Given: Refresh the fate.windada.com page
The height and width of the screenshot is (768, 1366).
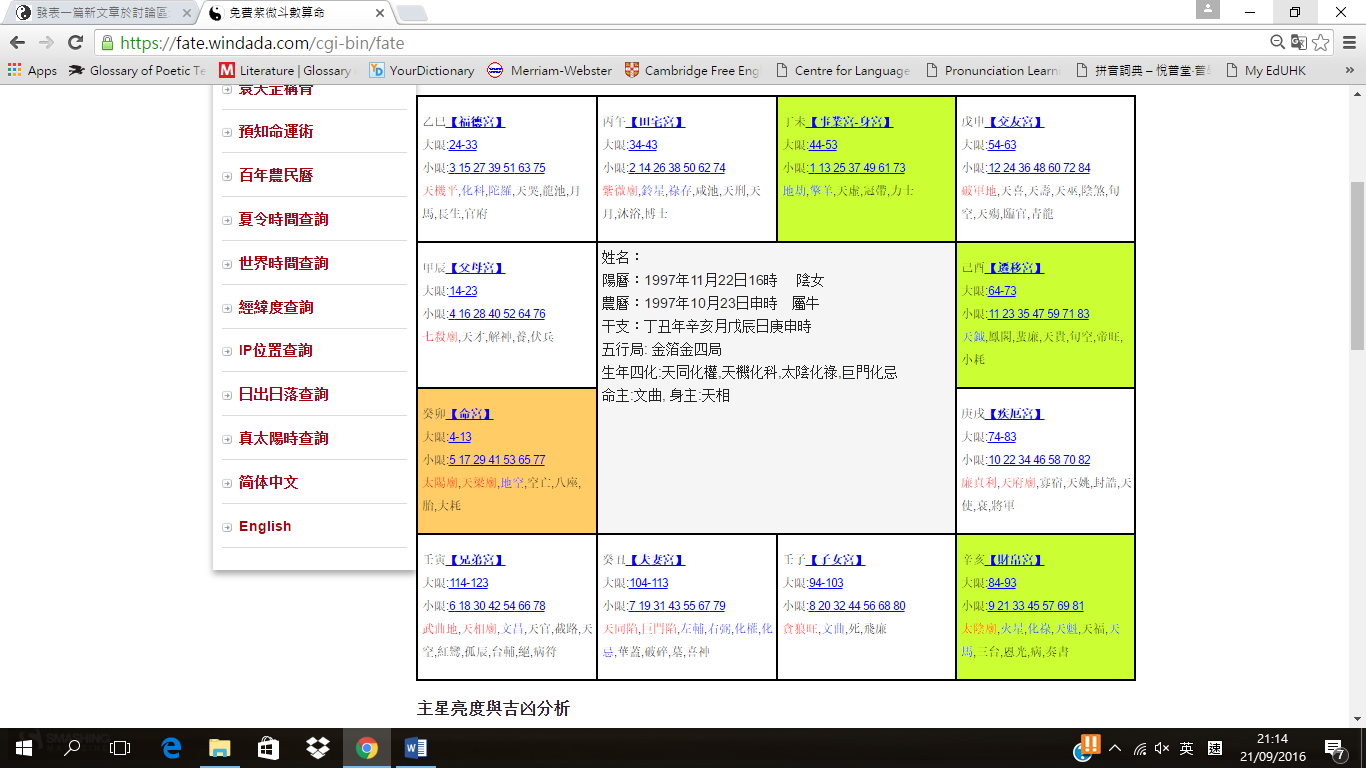Looking at the screenshot, I should pyautogui.click(x=78, y=43).
